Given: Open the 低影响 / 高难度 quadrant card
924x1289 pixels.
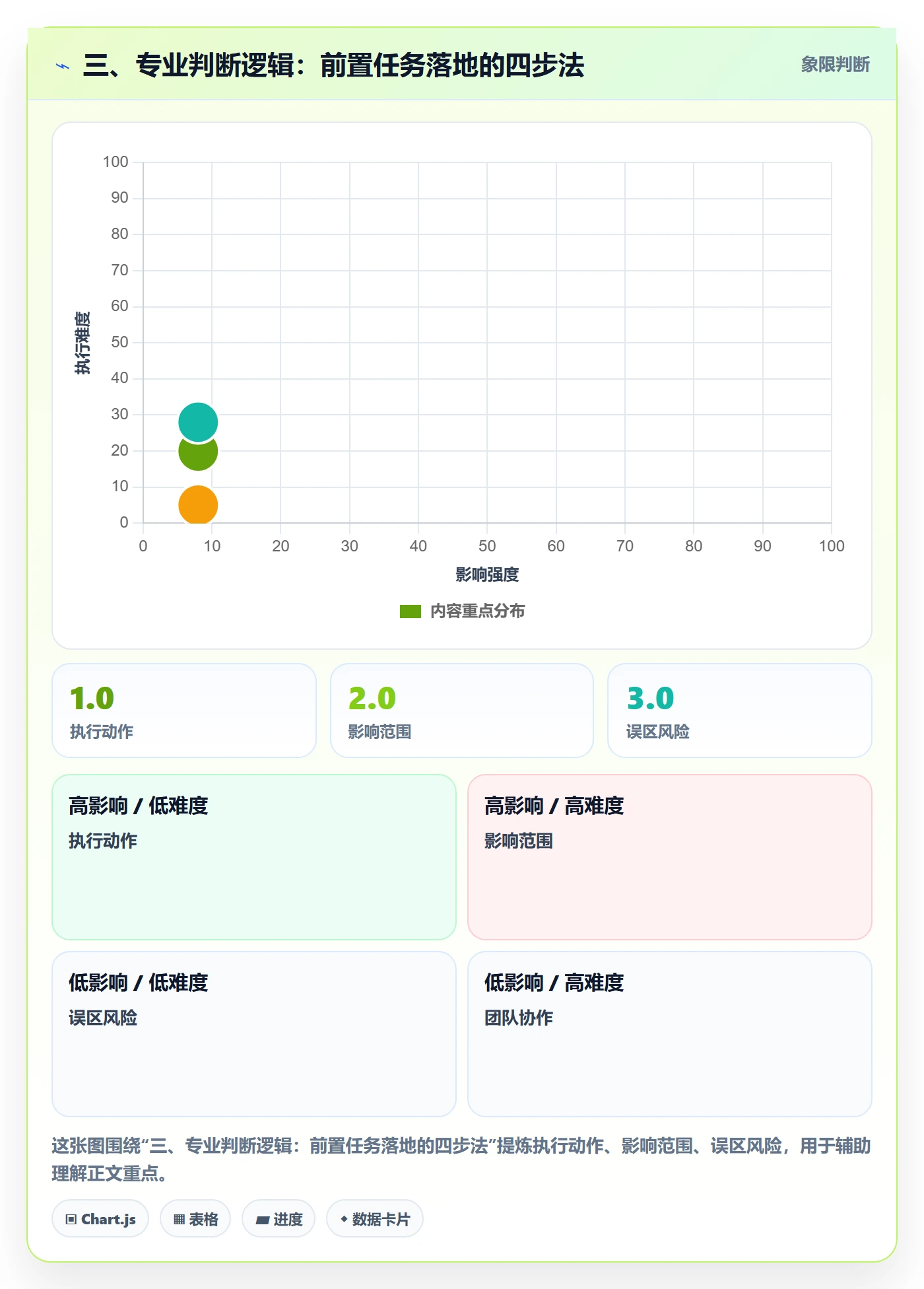Looking at the screenshot, I should [670, 1034].
